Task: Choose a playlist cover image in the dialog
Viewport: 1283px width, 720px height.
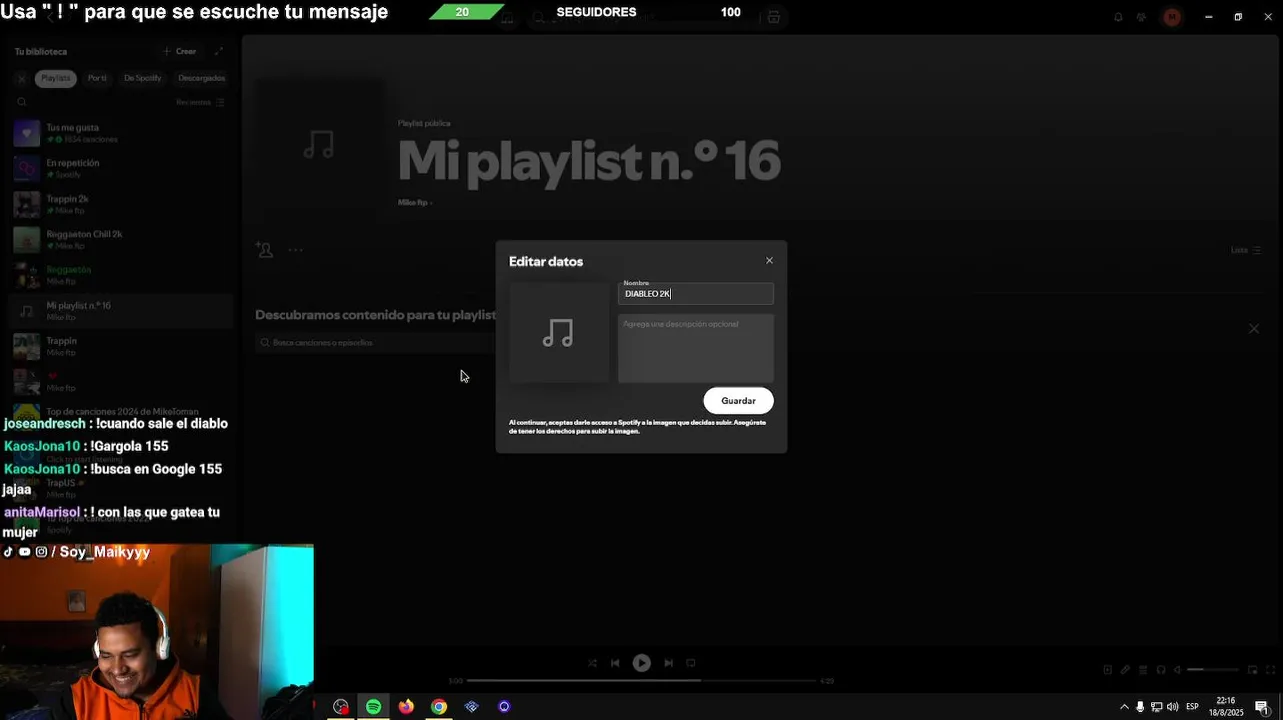Action: pos(559,332)
